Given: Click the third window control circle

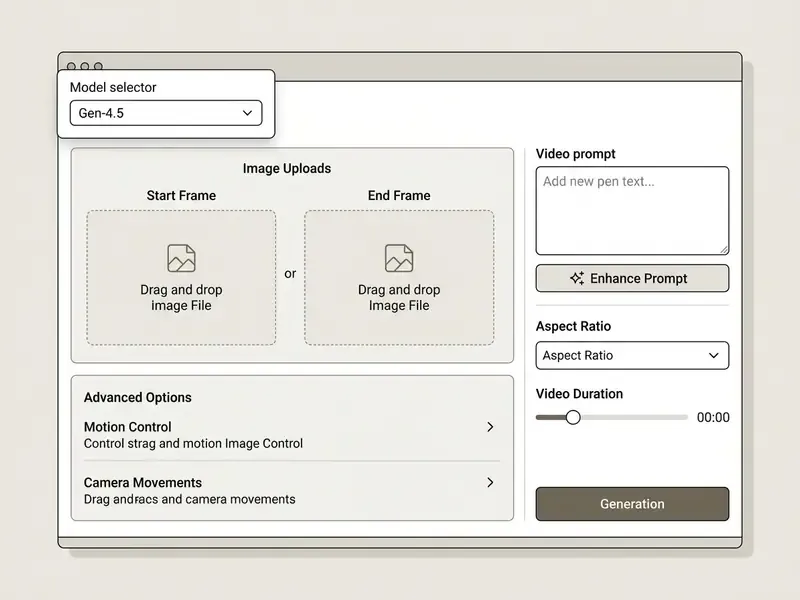Looking at the screenshot, I should (x=98, y=66).
